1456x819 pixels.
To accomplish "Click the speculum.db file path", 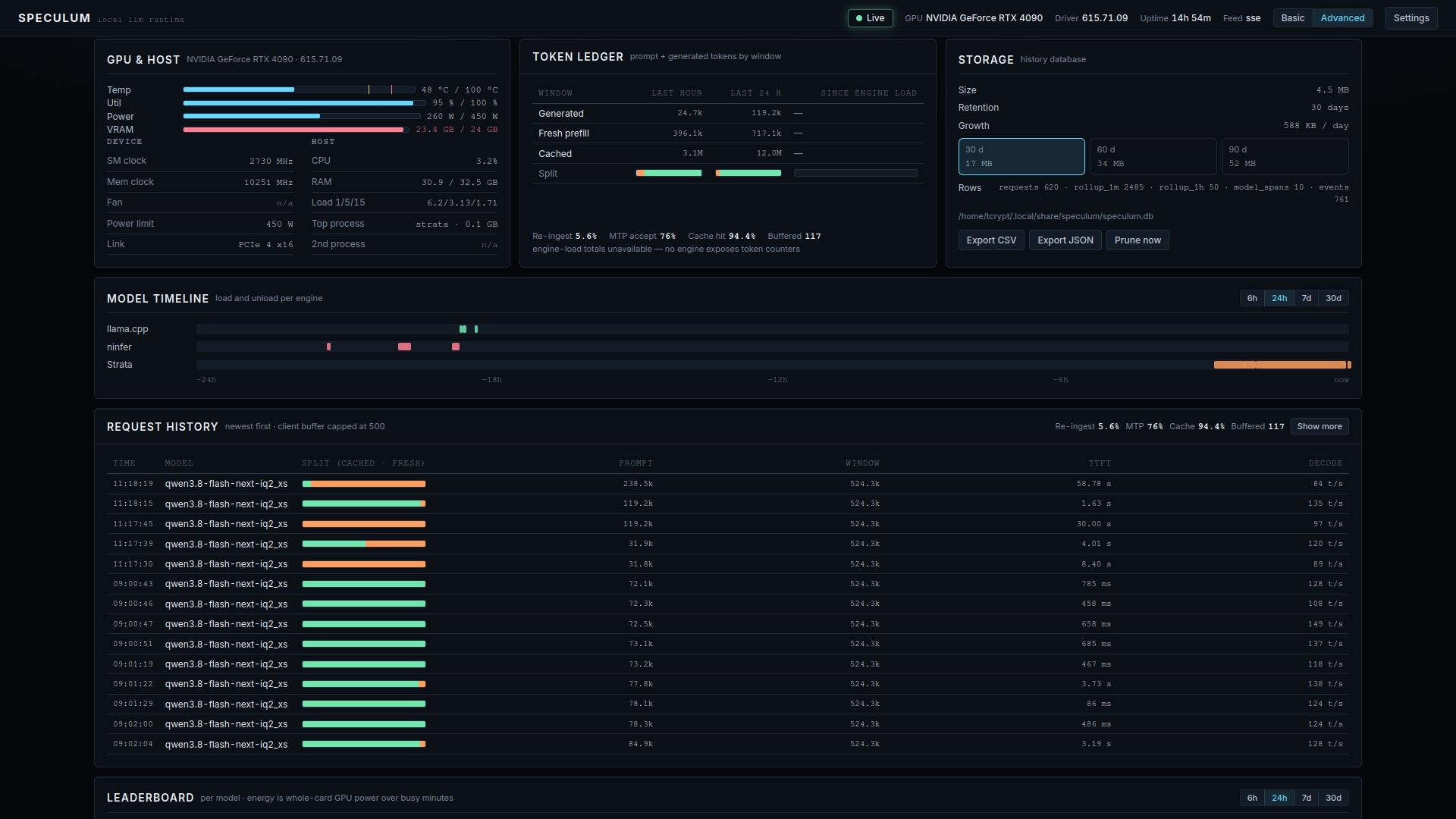I will [x=1056, y=217].
